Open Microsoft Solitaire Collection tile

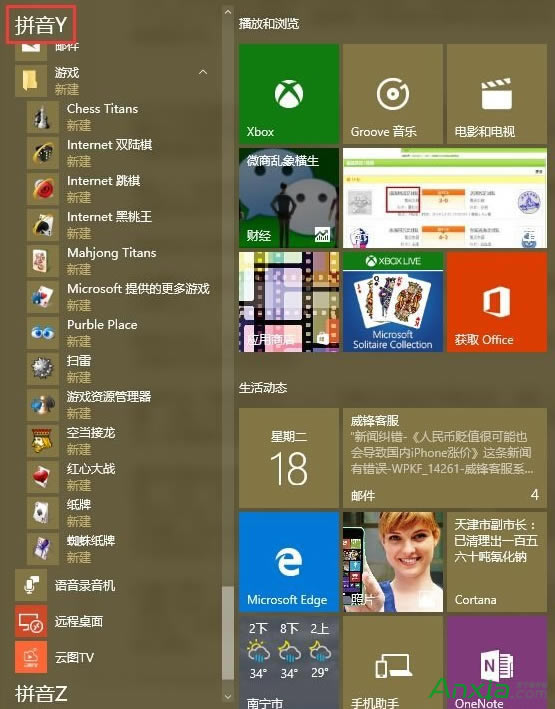[x=393, y=302]
